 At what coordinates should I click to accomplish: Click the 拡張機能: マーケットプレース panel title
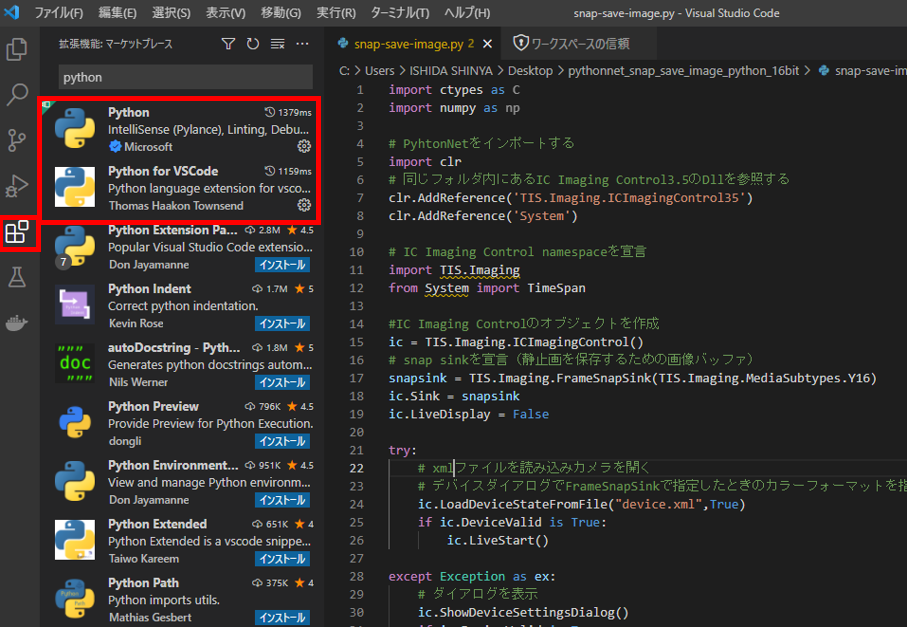click(x=116, y=44)
